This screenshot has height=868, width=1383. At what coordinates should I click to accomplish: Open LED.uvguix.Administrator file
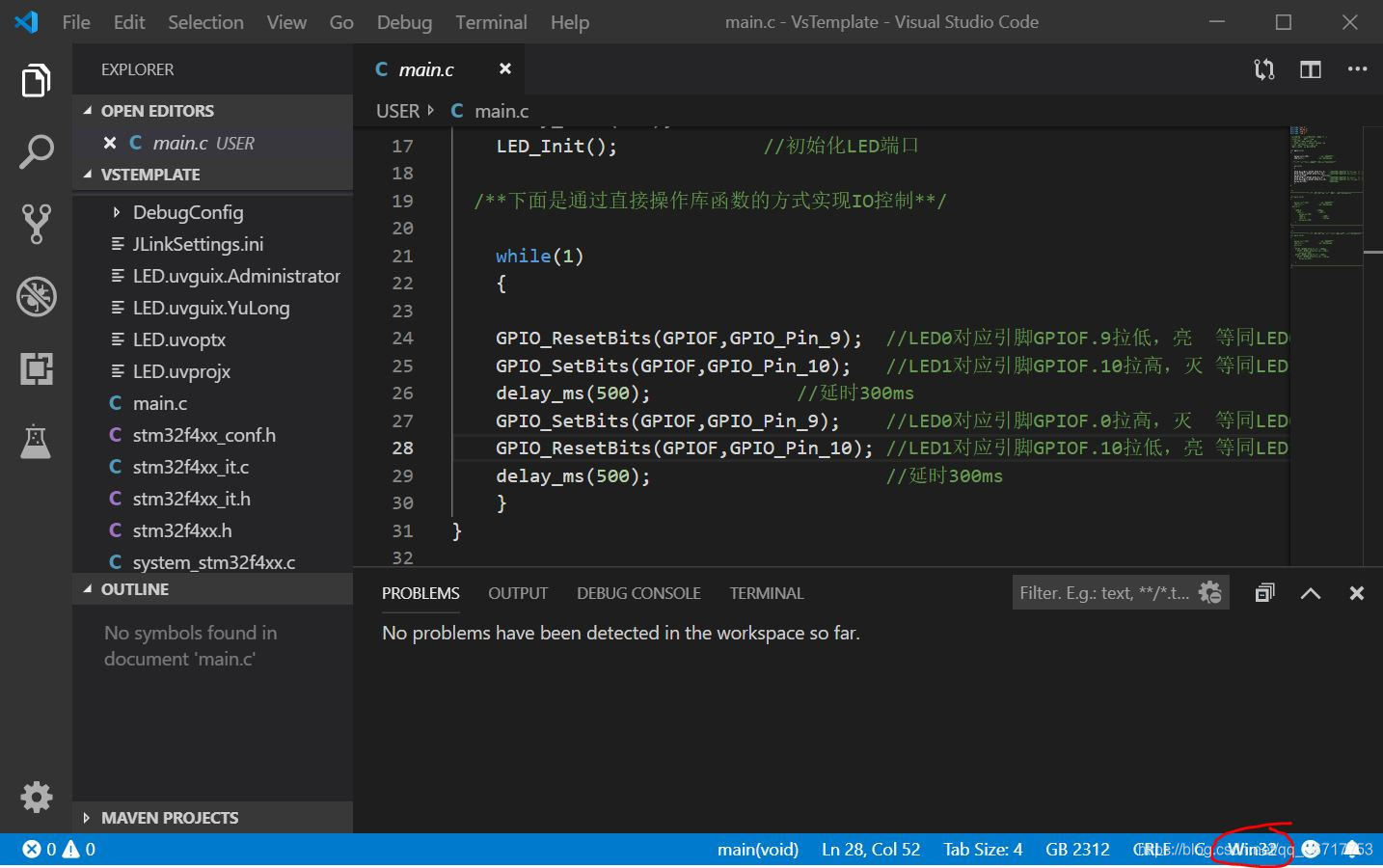pos(236,276)
